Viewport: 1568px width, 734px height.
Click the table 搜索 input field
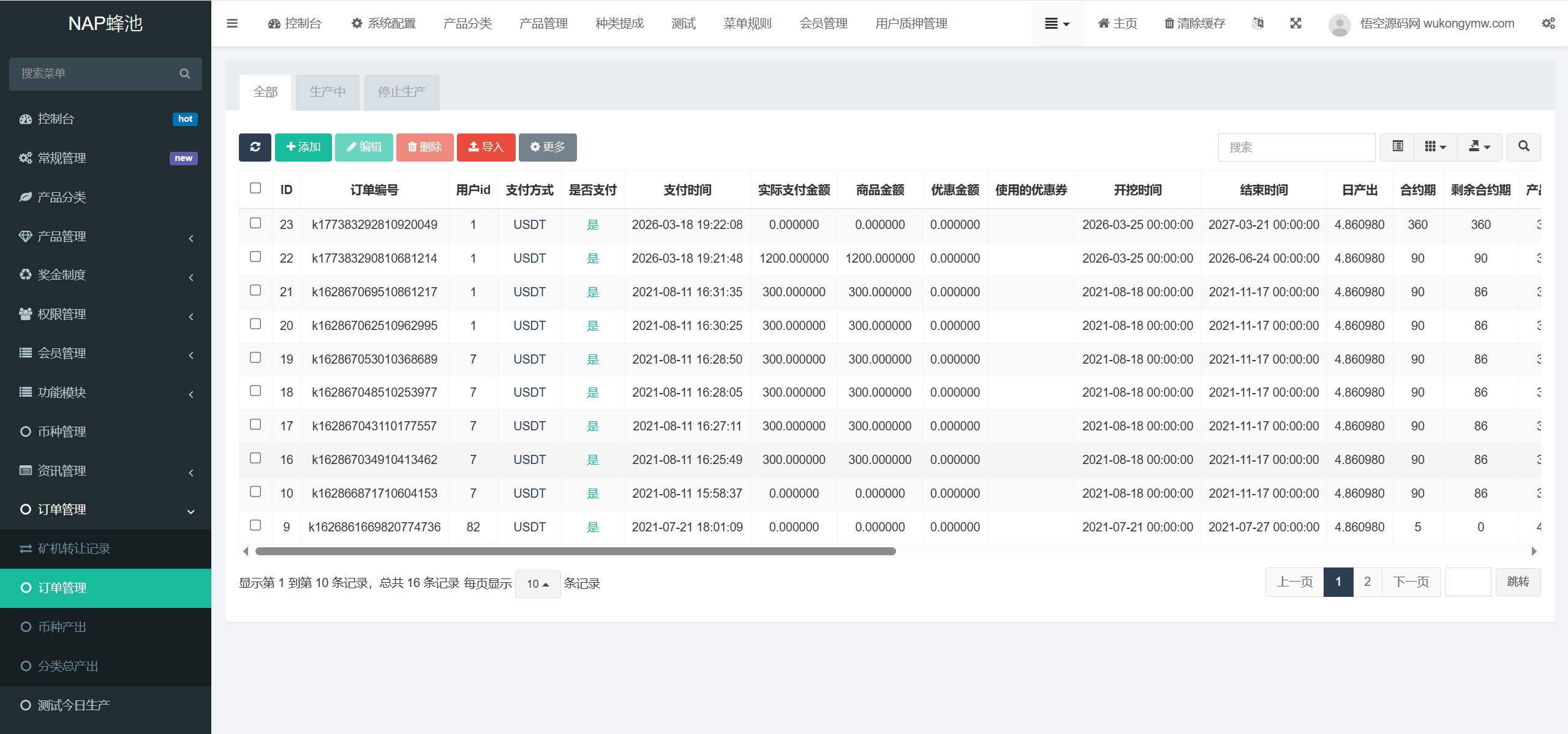(x=1297, y=147)
